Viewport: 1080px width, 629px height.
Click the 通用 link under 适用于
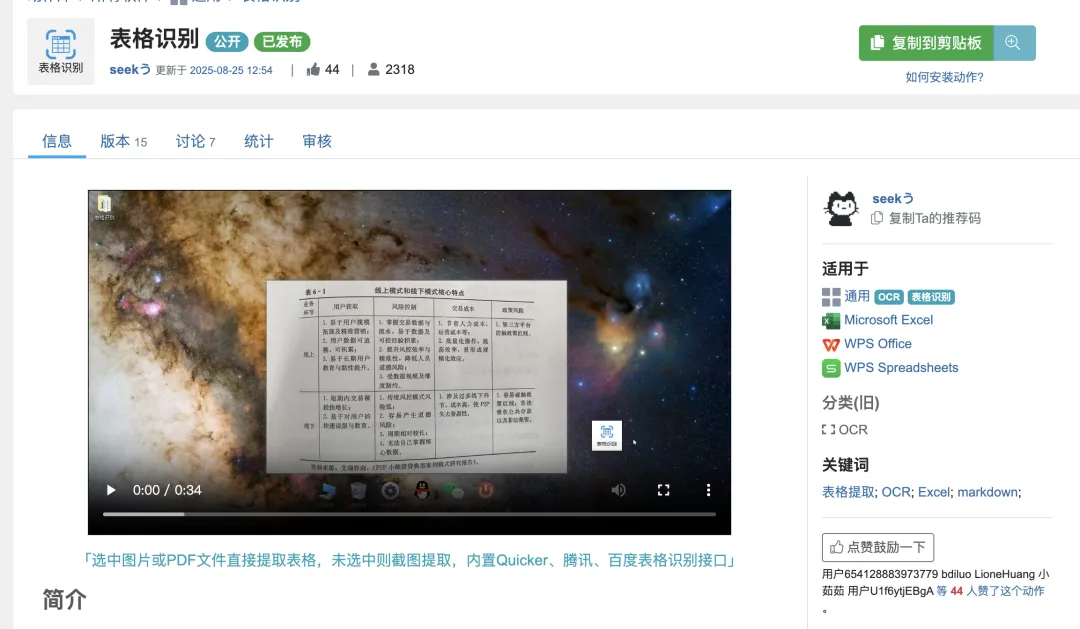pyautogui.click(x=857, y=296)
